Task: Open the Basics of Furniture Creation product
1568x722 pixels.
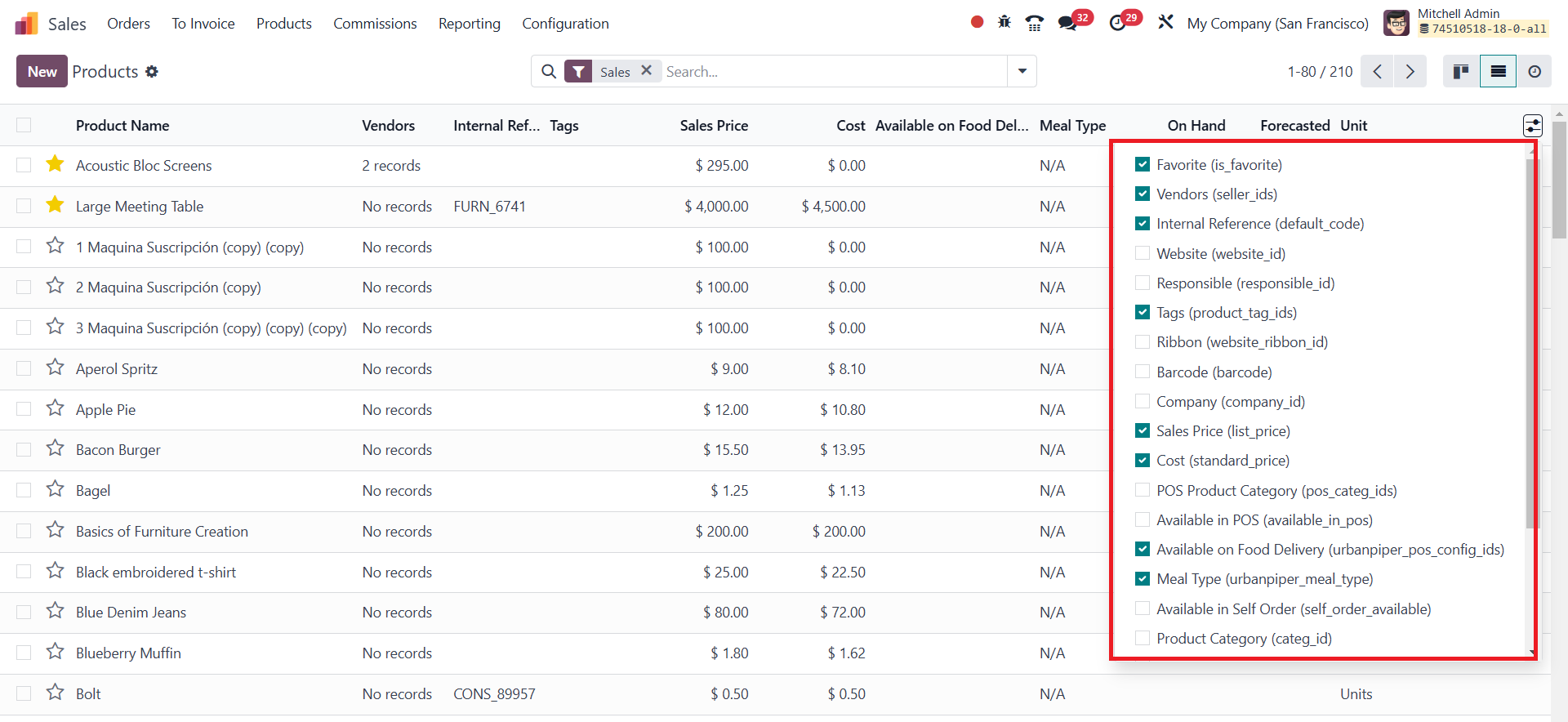Action: coord(162,532)
